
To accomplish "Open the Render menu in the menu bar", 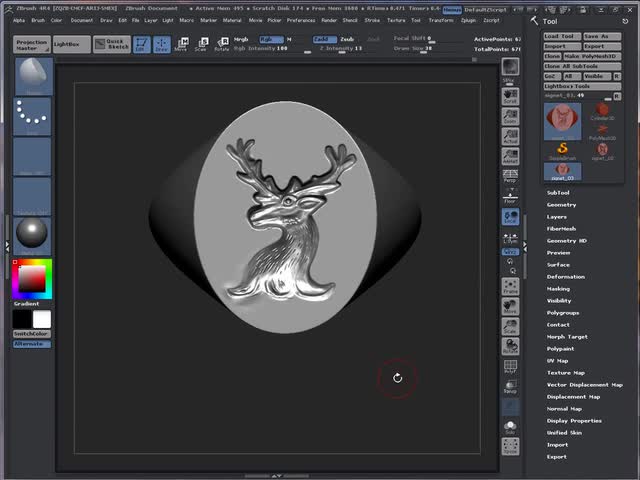I will pos(329,20).
